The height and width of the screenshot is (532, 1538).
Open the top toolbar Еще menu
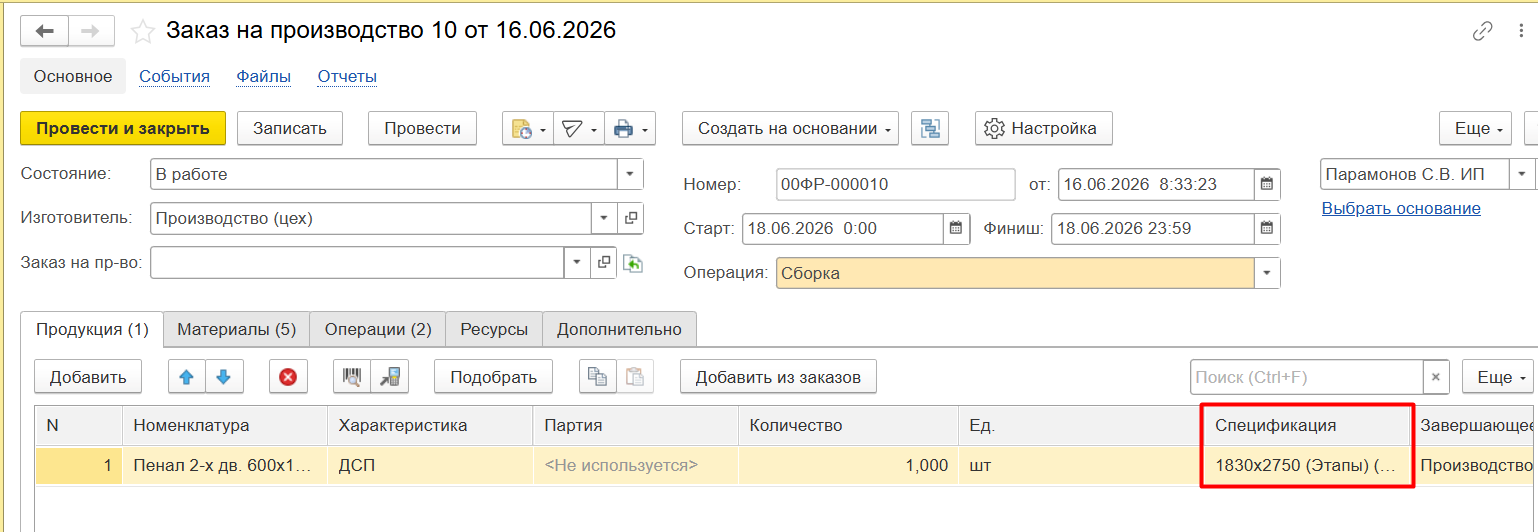pyautogui.click(x=1476, y=128)
